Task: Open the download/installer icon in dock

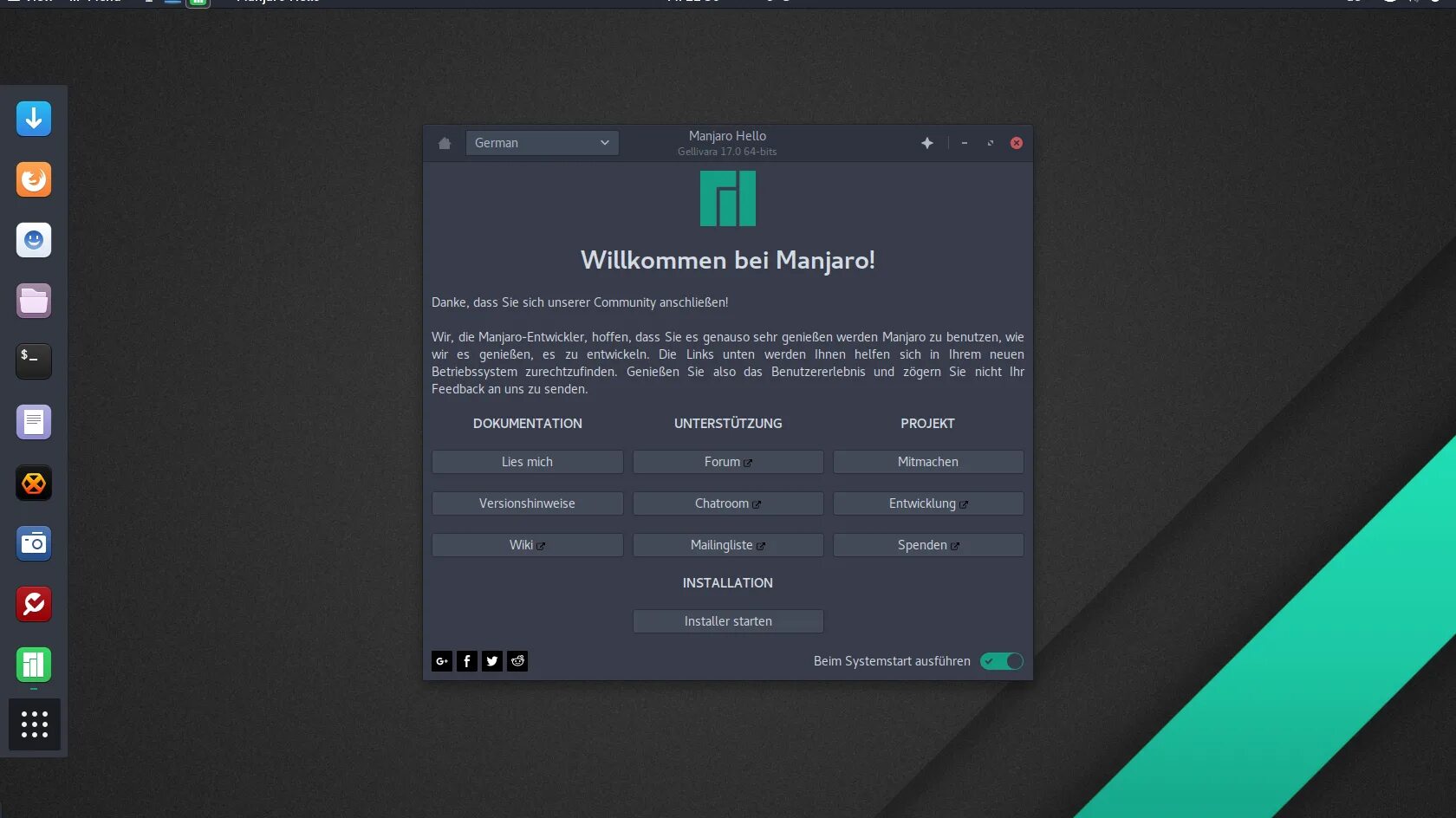Action: tap(34, 119)
